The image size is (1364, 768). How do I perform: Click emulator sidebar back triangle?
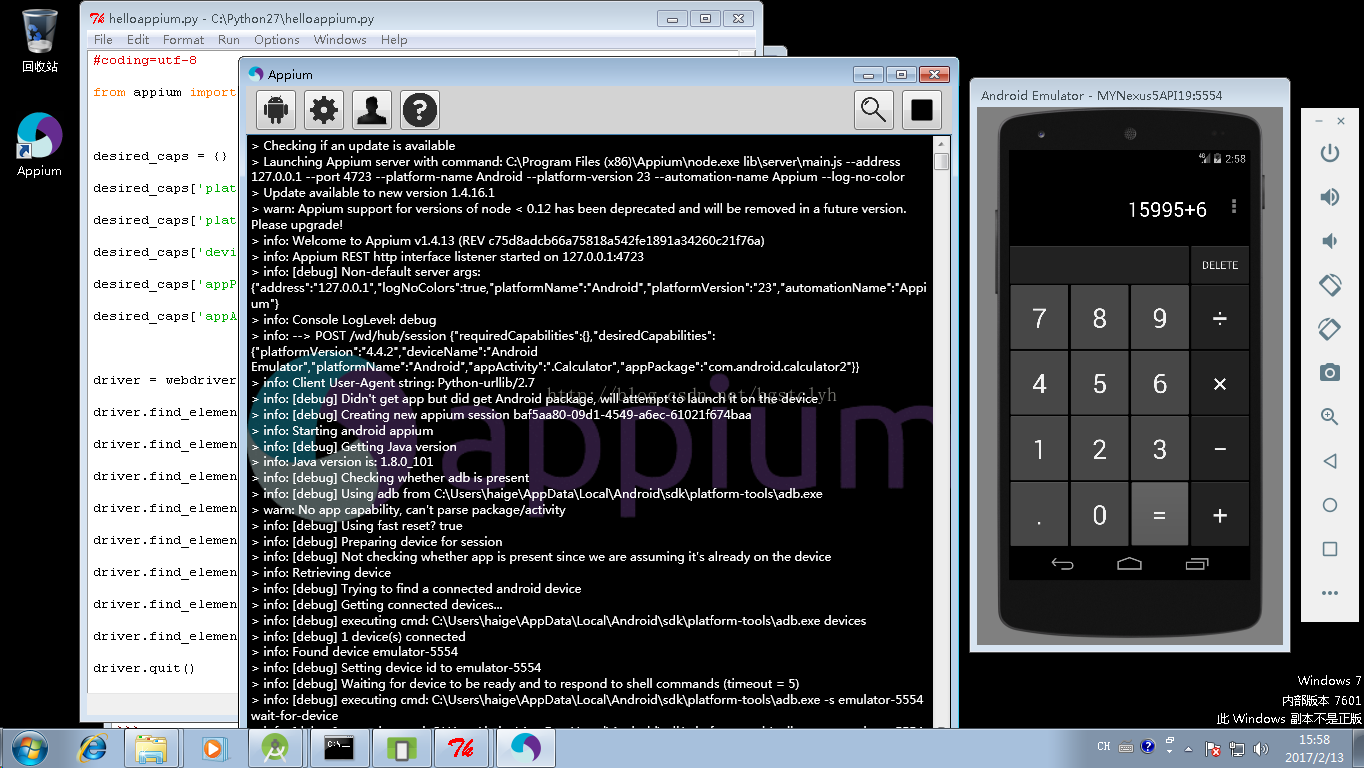tap(1329, 461)
